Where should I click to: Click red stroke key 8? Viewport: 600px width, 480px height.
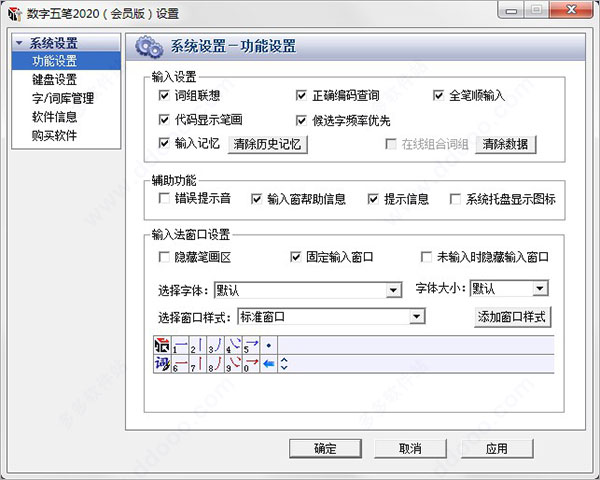pos(215,364)
